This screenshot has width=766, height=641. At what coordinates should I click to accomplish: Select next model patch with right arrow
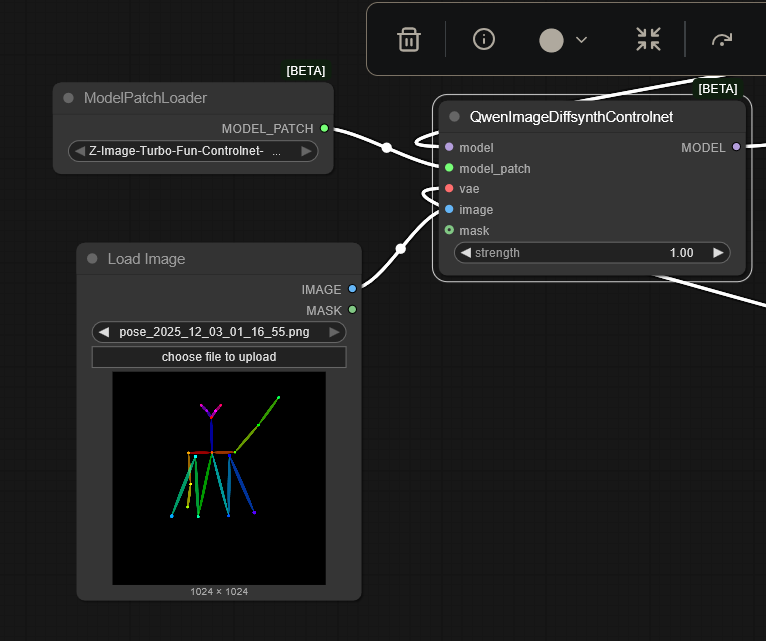point(306,151)
